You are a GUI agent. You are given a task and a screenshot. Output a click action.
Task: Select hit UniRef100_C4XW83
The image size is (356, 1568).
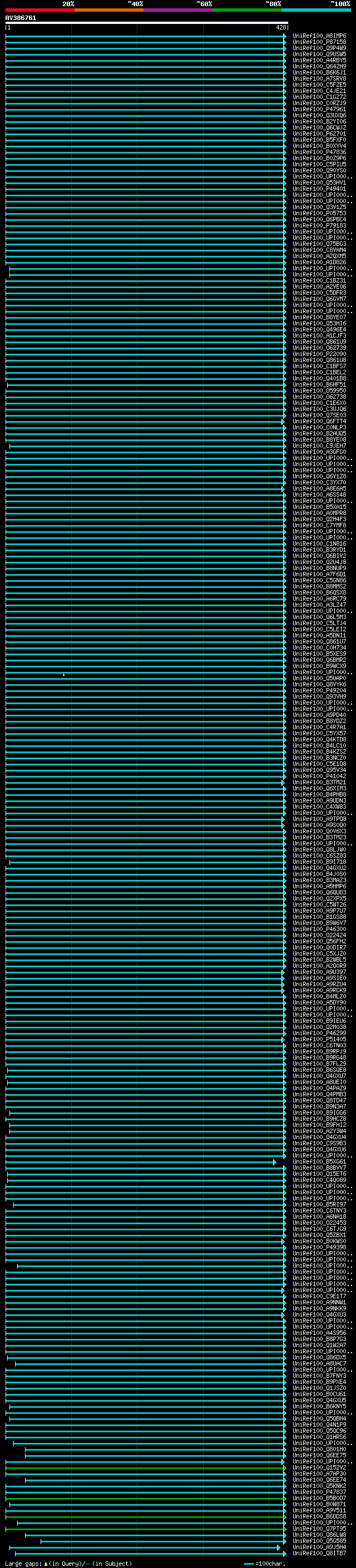[319, 807]
